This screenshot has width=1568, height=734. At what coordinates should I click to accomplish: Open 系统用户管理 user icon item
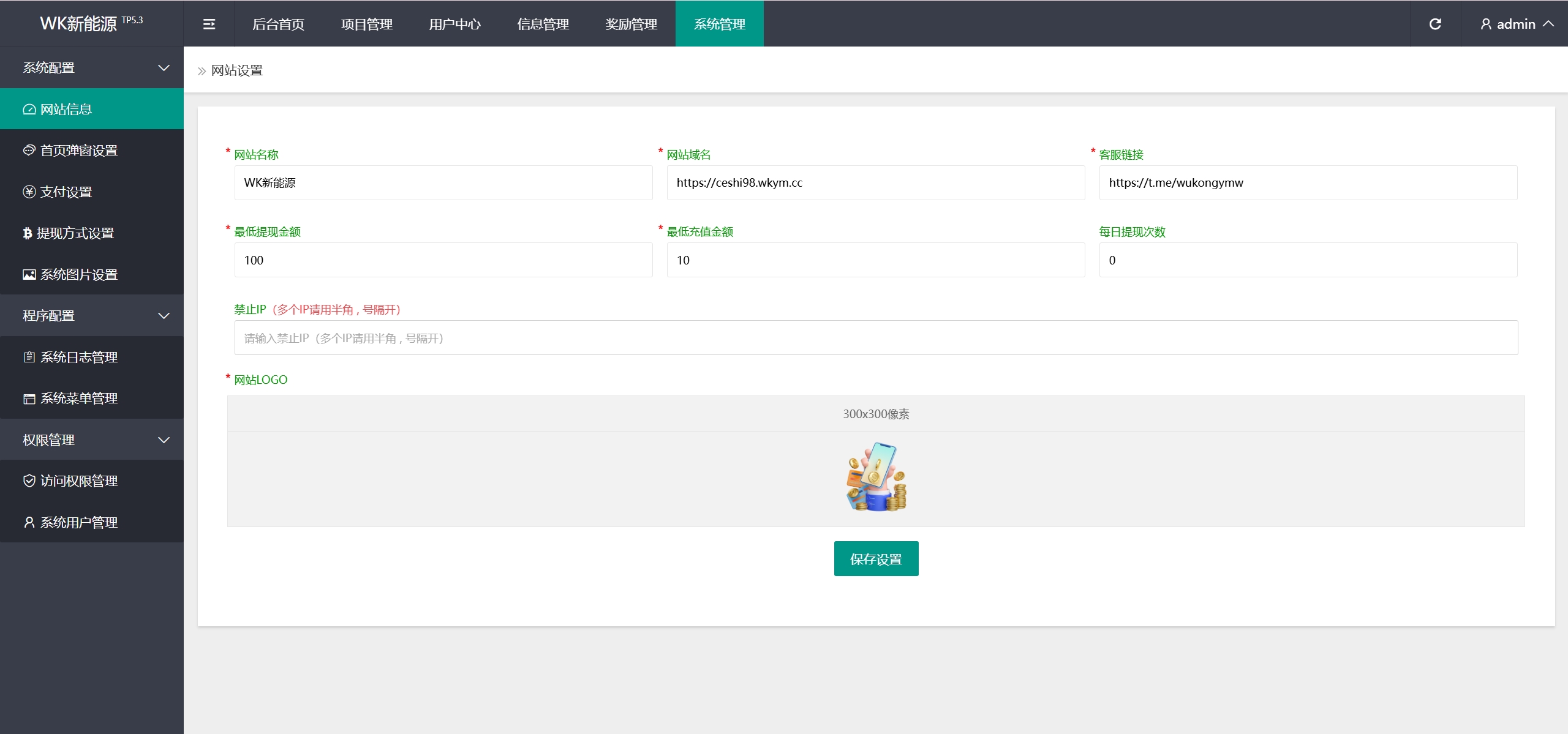(78, 523)
